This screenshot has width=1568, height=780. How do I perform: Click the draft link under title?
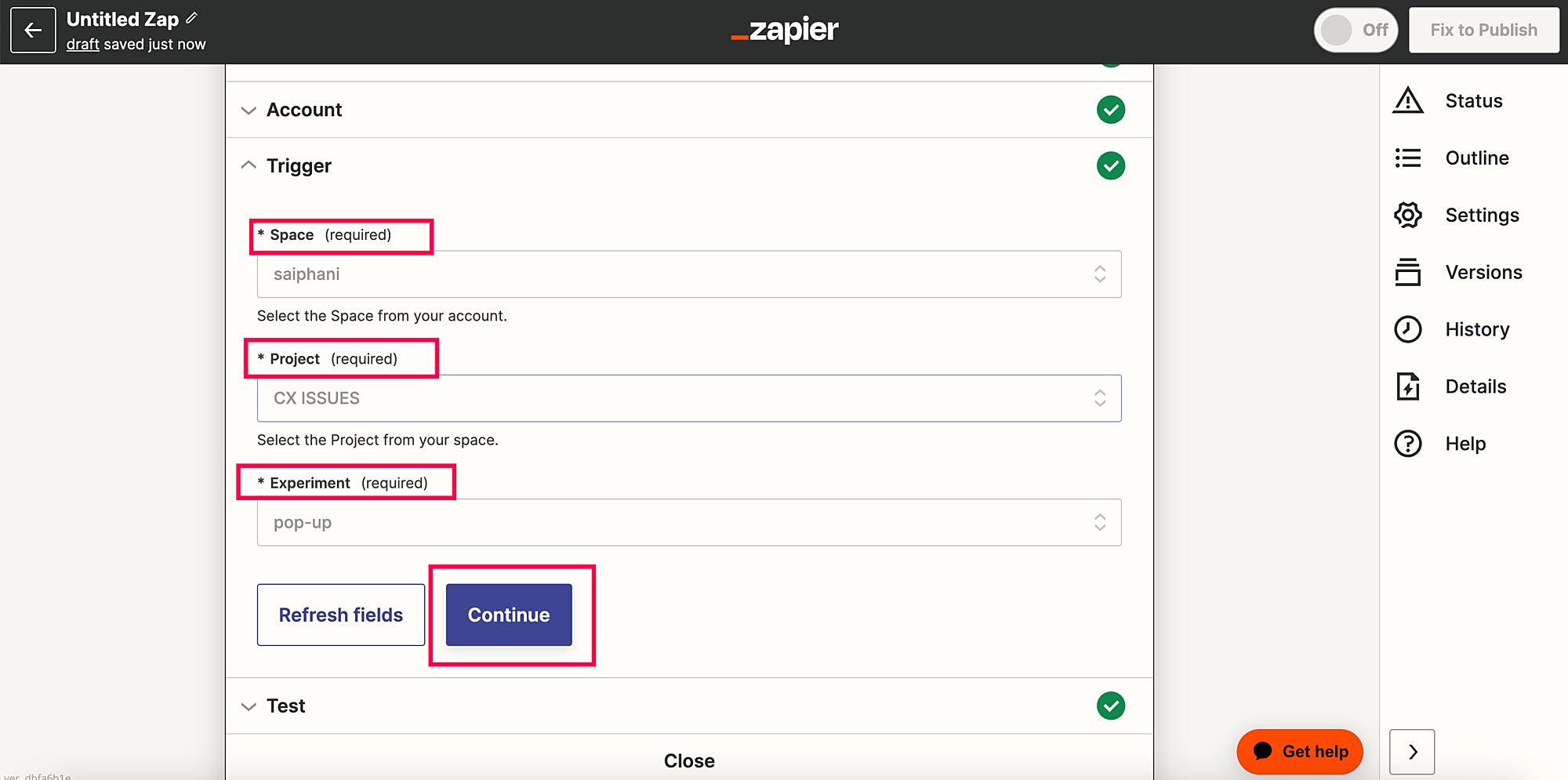click(x=82, y=45)
